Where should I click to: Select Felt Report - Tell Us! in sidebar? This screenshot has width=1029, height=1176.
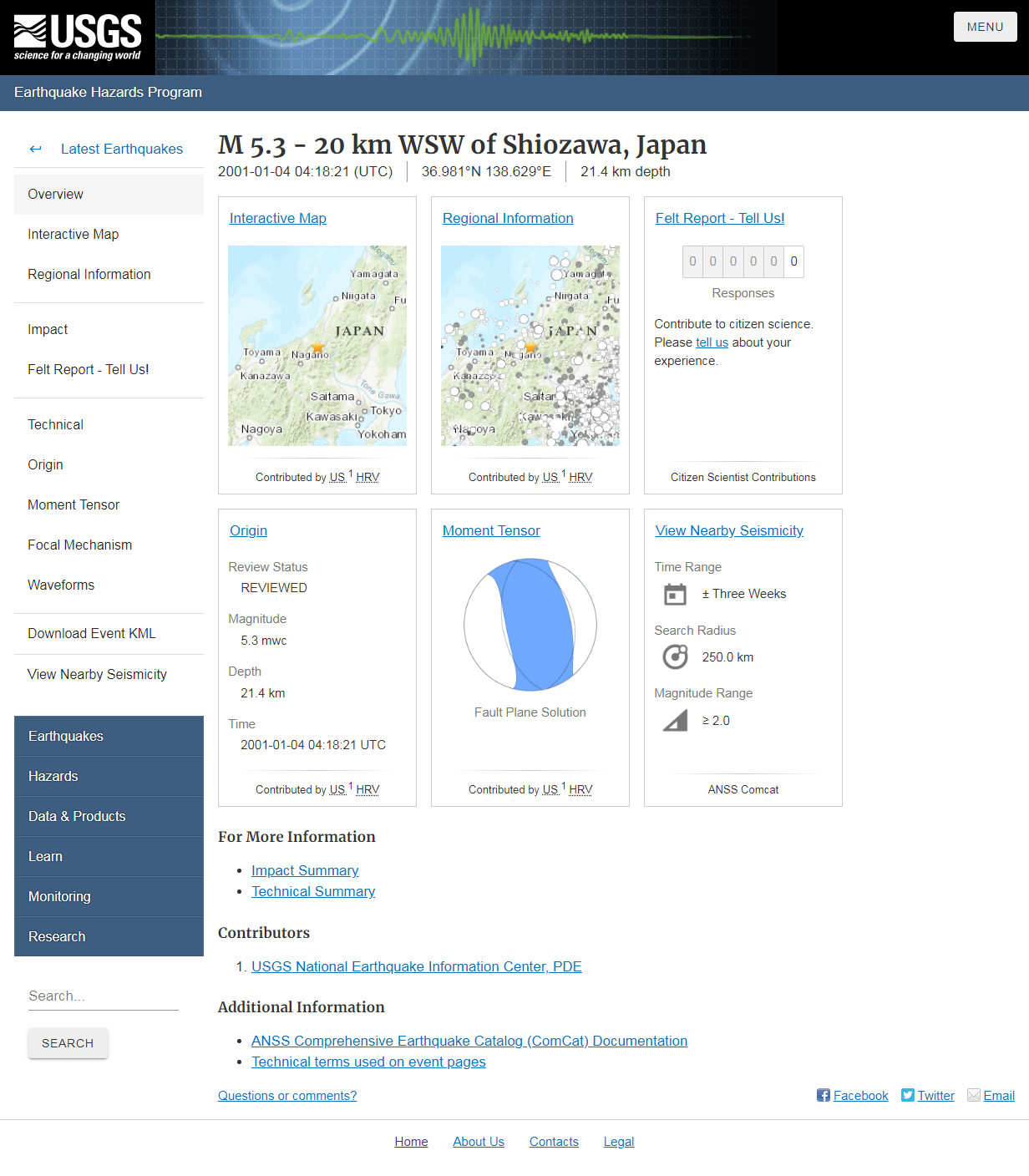(109, 369)
